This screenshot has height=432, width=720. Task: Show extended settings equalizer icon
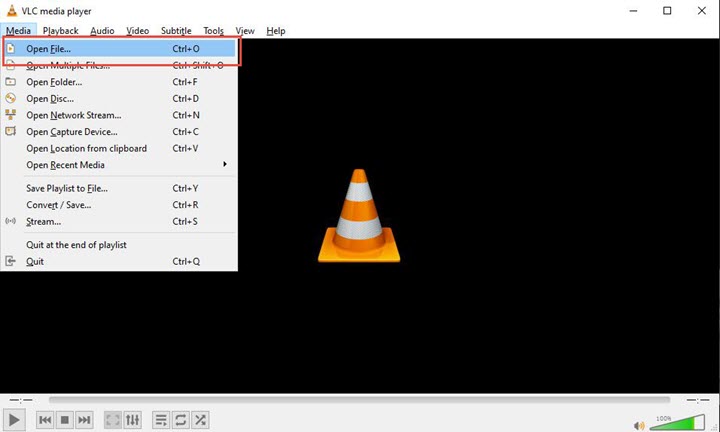tap(132, 420)
